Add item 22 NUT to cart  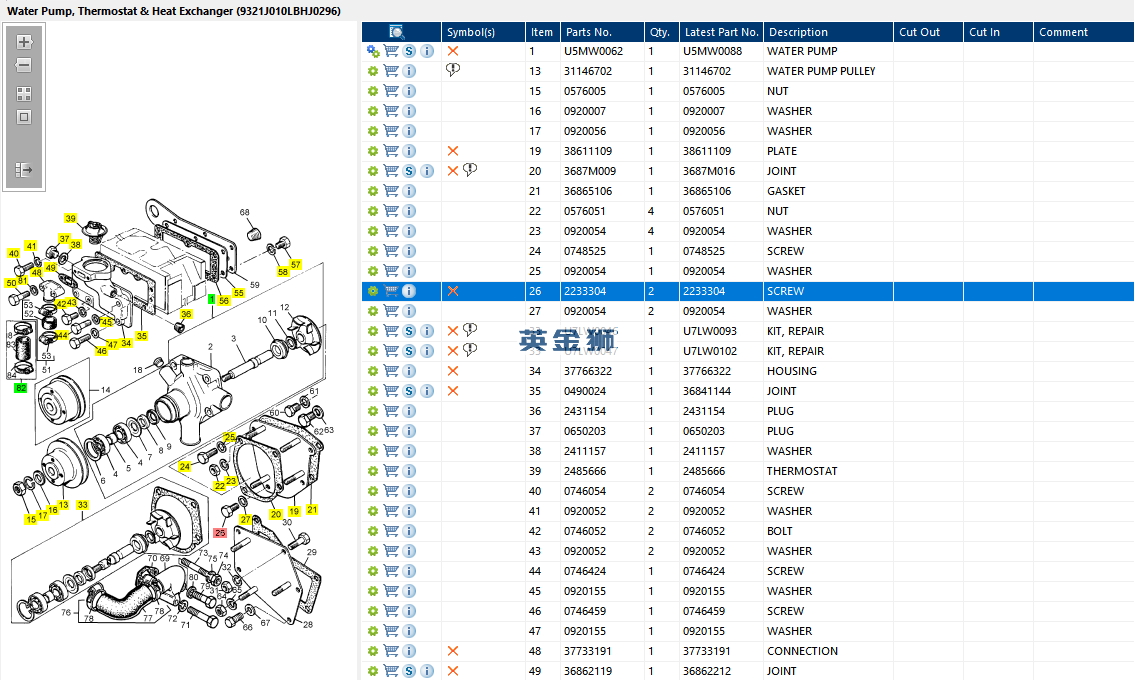pos(391,211)
